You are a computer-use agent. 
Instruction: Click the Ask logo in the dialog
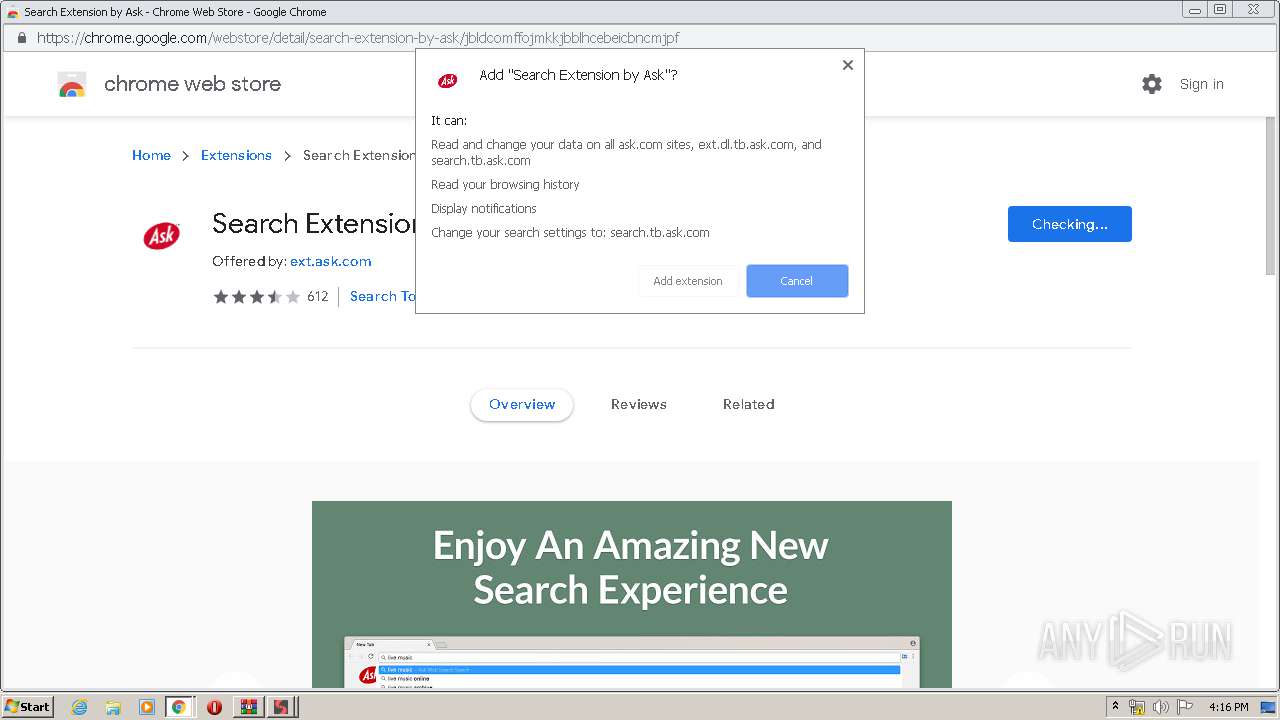[x=448, y=80]
